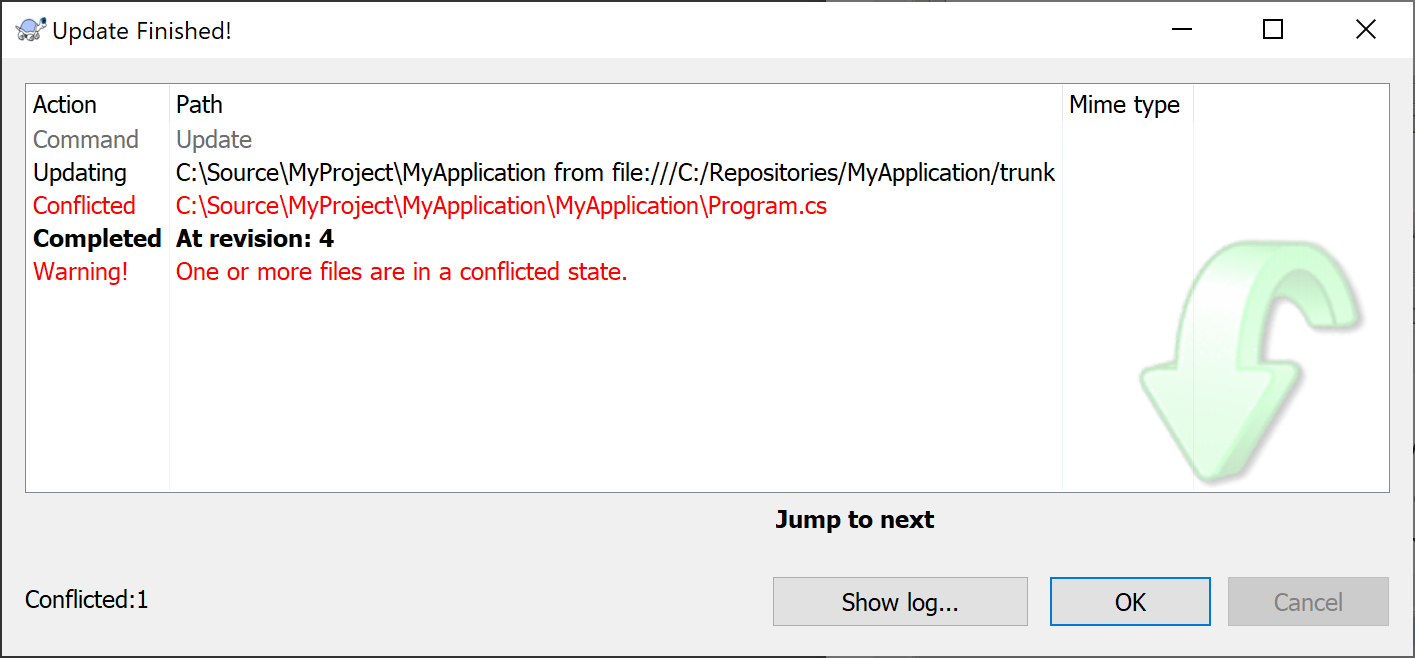Maximize the Update Finished window
Viewport: 1415px width, 658px height.
[1273, 30]
